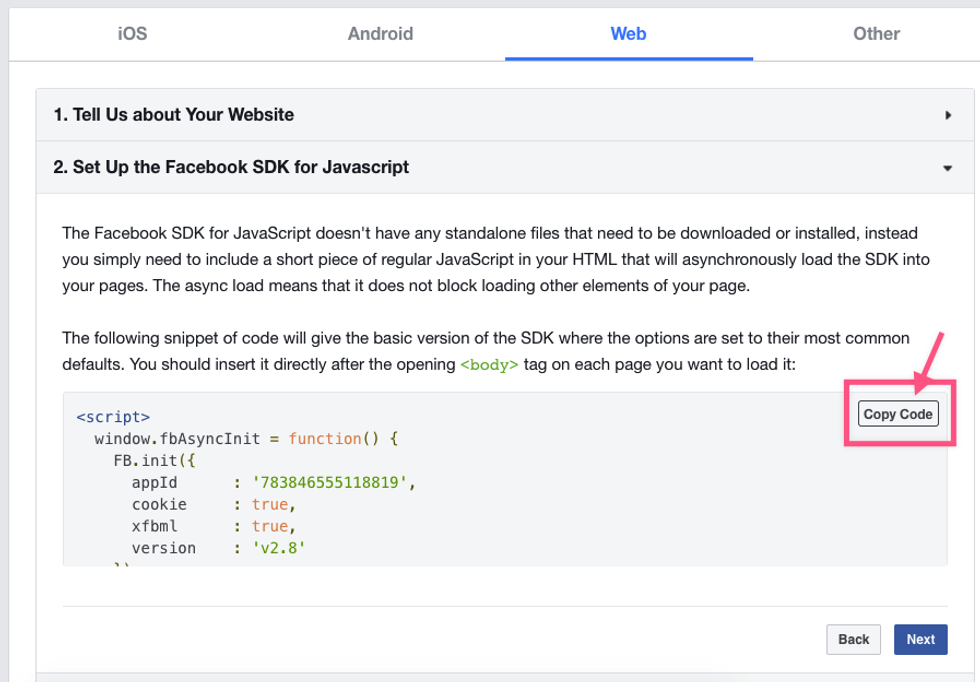Switch to the iOS tab

[132, 33]
